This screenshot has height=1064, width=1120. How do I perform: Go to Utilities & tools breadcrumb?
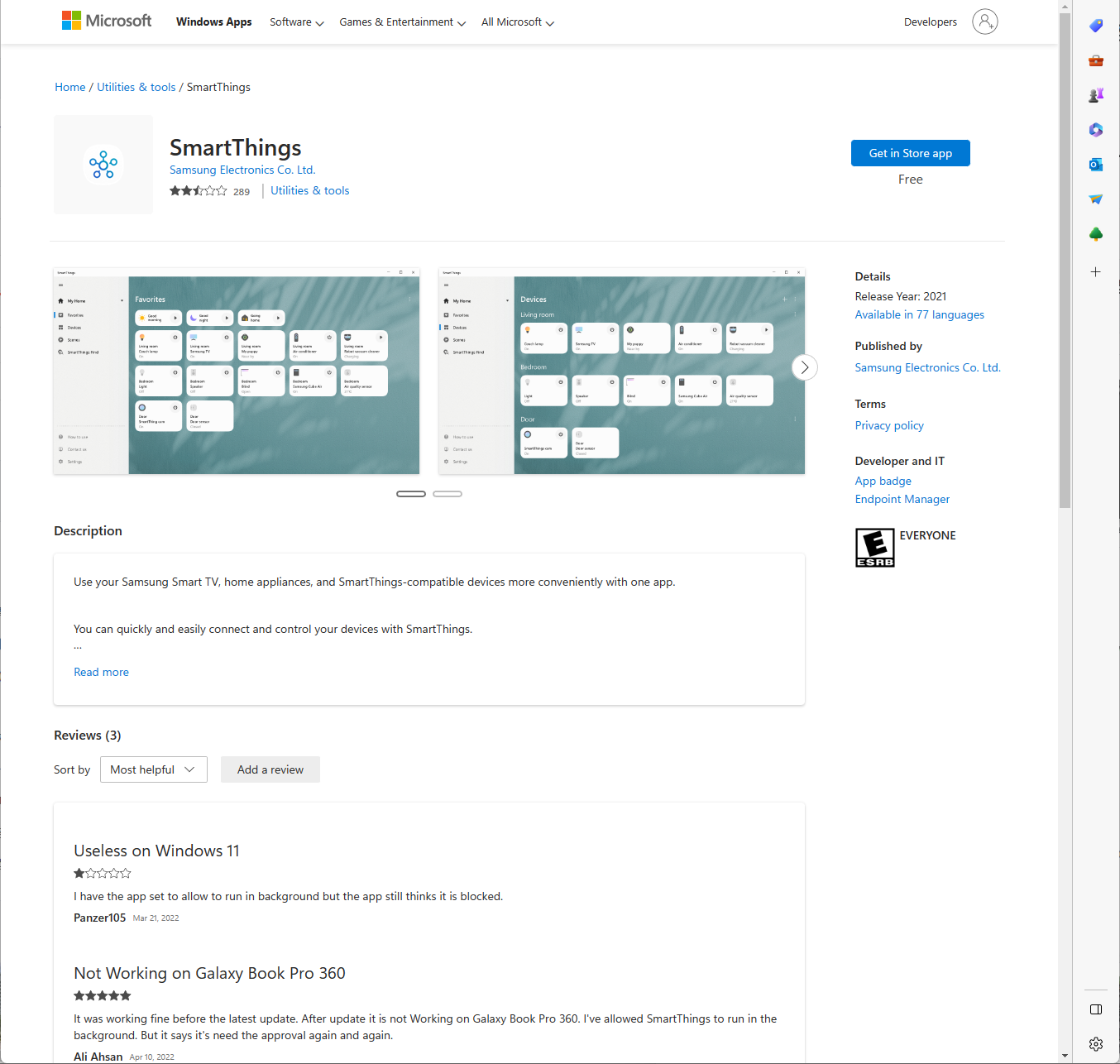point(136,87)
